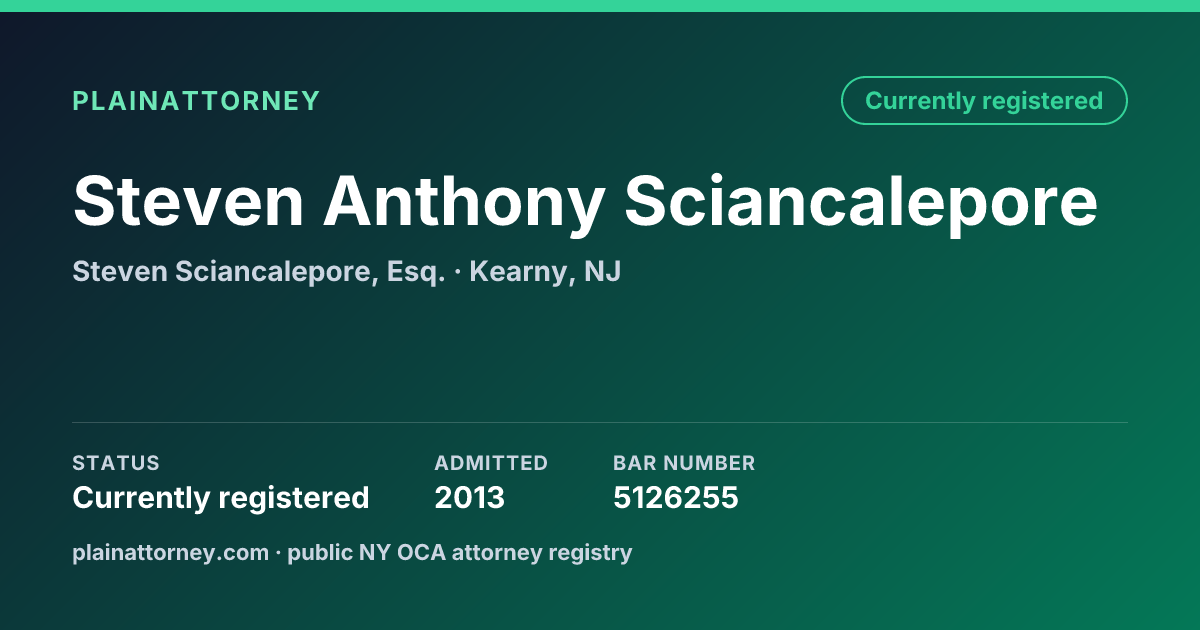
Task: Click the BAR NUMBER field label
Action: click(684, 463)
